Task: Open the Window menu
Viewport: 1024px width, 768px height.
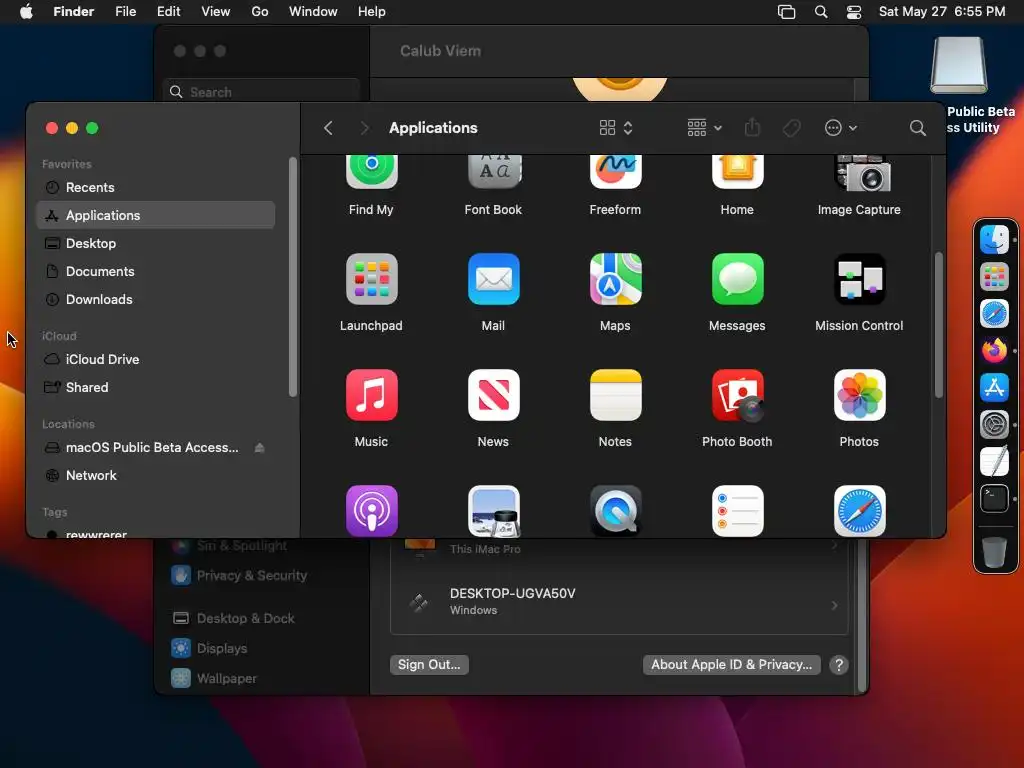Action: pyautogui.click(x=313, y=12)
